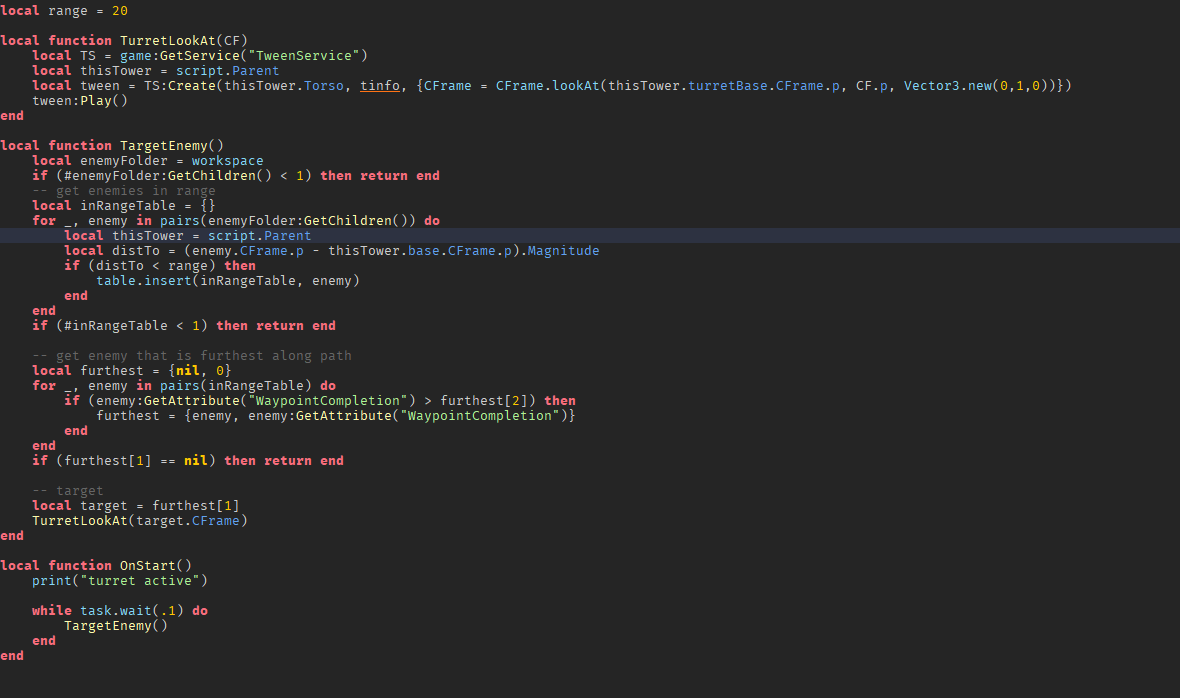Click the workspace keyword
The height and width of the screenshot is (698, 1180).
225,160
